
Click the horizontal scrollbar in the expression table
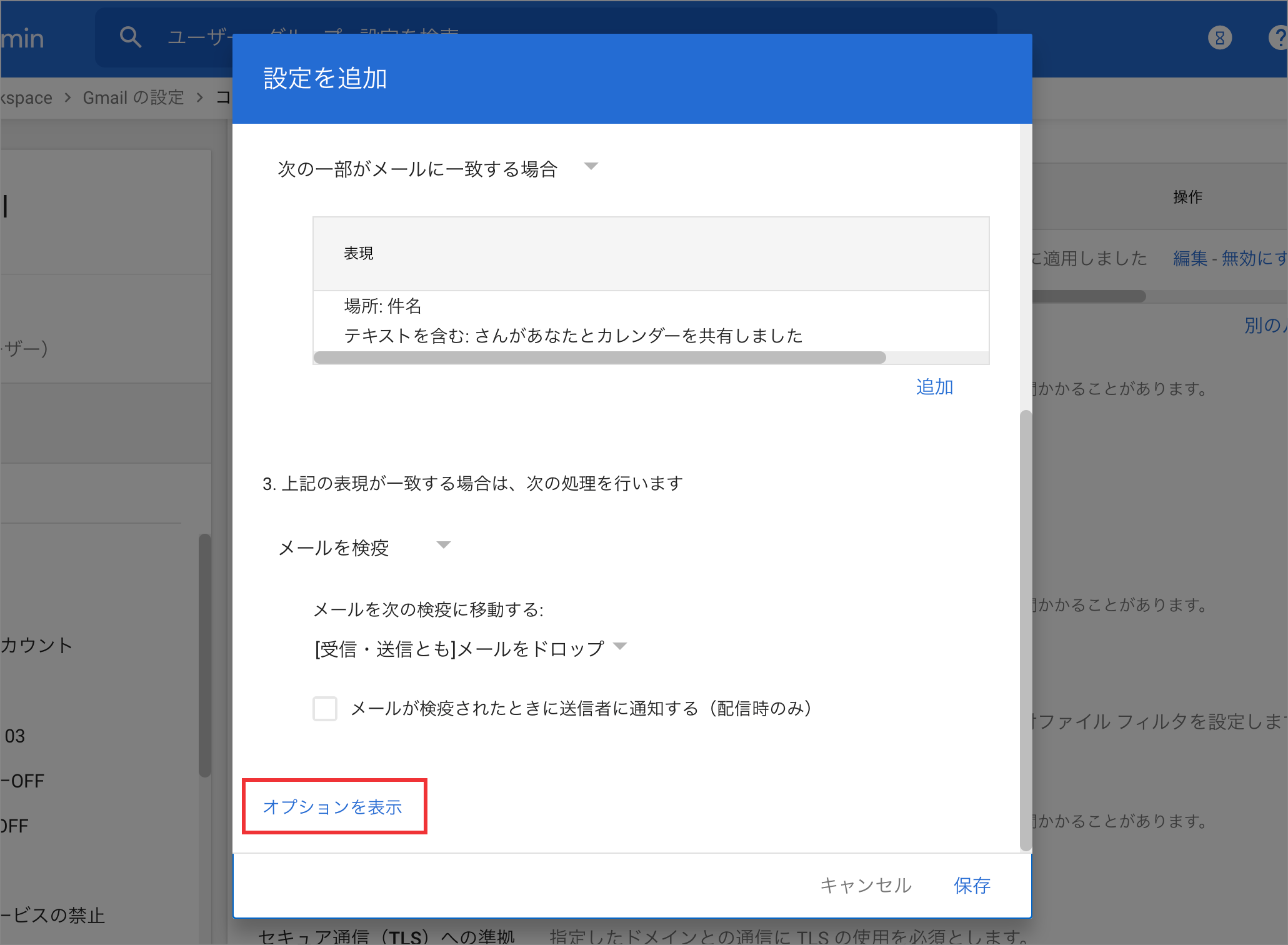(x=600, y=357)
